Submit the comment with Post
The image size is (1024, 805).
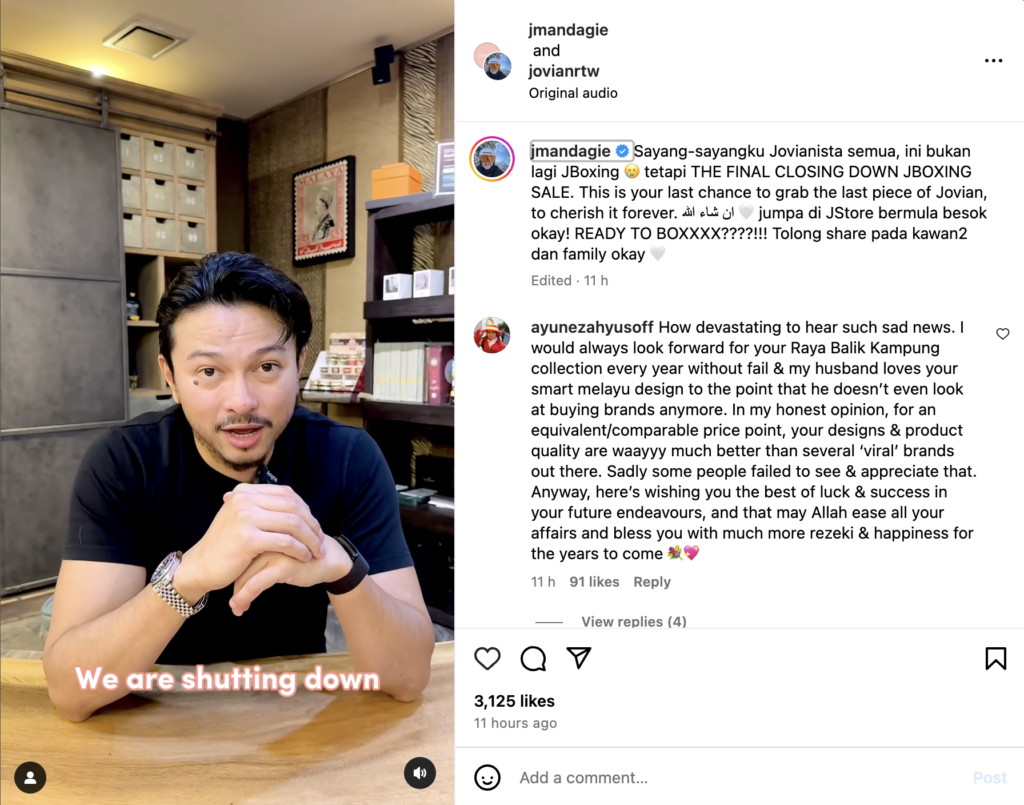point(989,778)
